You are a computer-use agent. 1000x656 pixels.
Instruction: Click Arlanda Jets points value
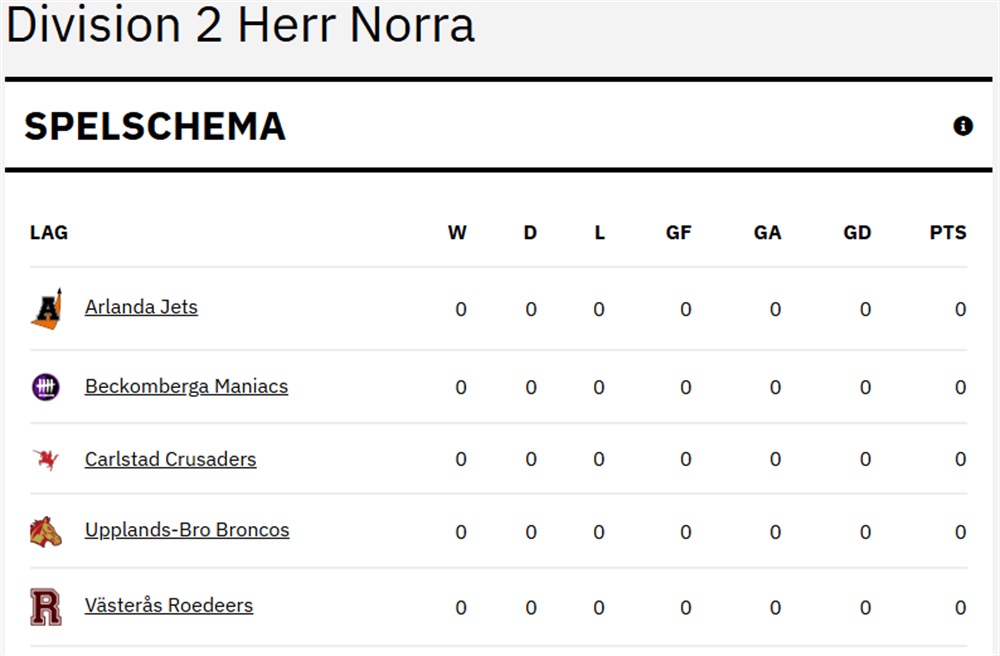point(960,309)
